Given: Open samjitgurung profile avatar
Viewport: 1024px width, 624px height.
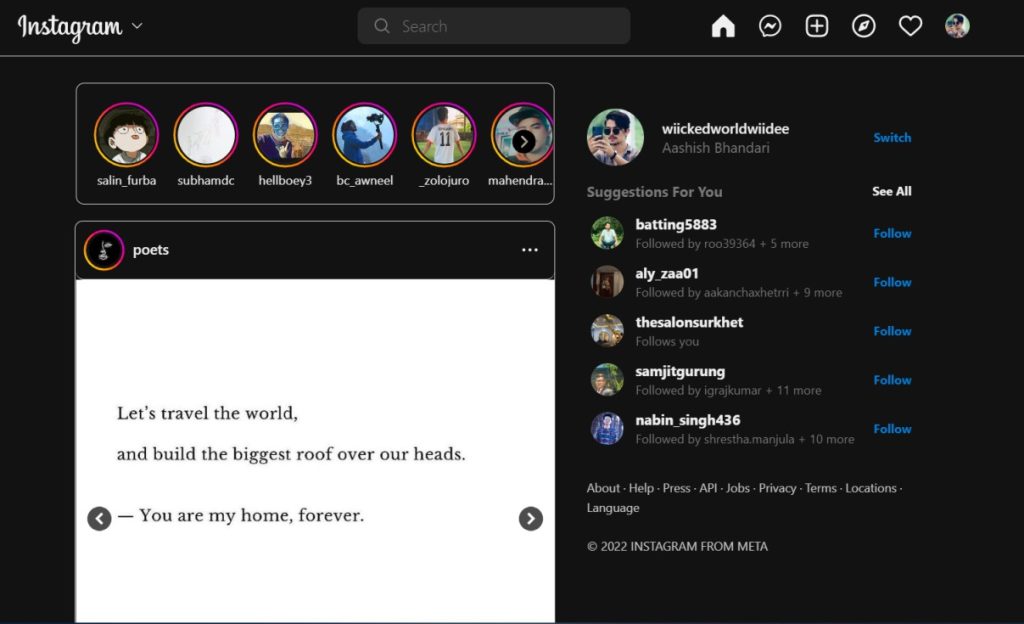Looking at the screenshot, I should [607, 380].
